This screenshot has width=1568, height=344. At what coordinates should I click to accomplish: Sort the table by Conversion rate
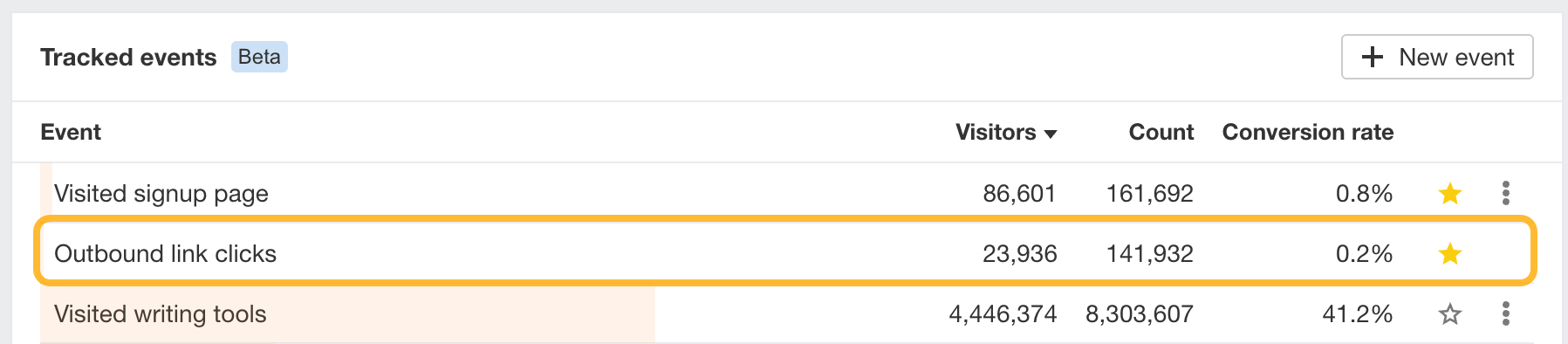point(1307,132)
